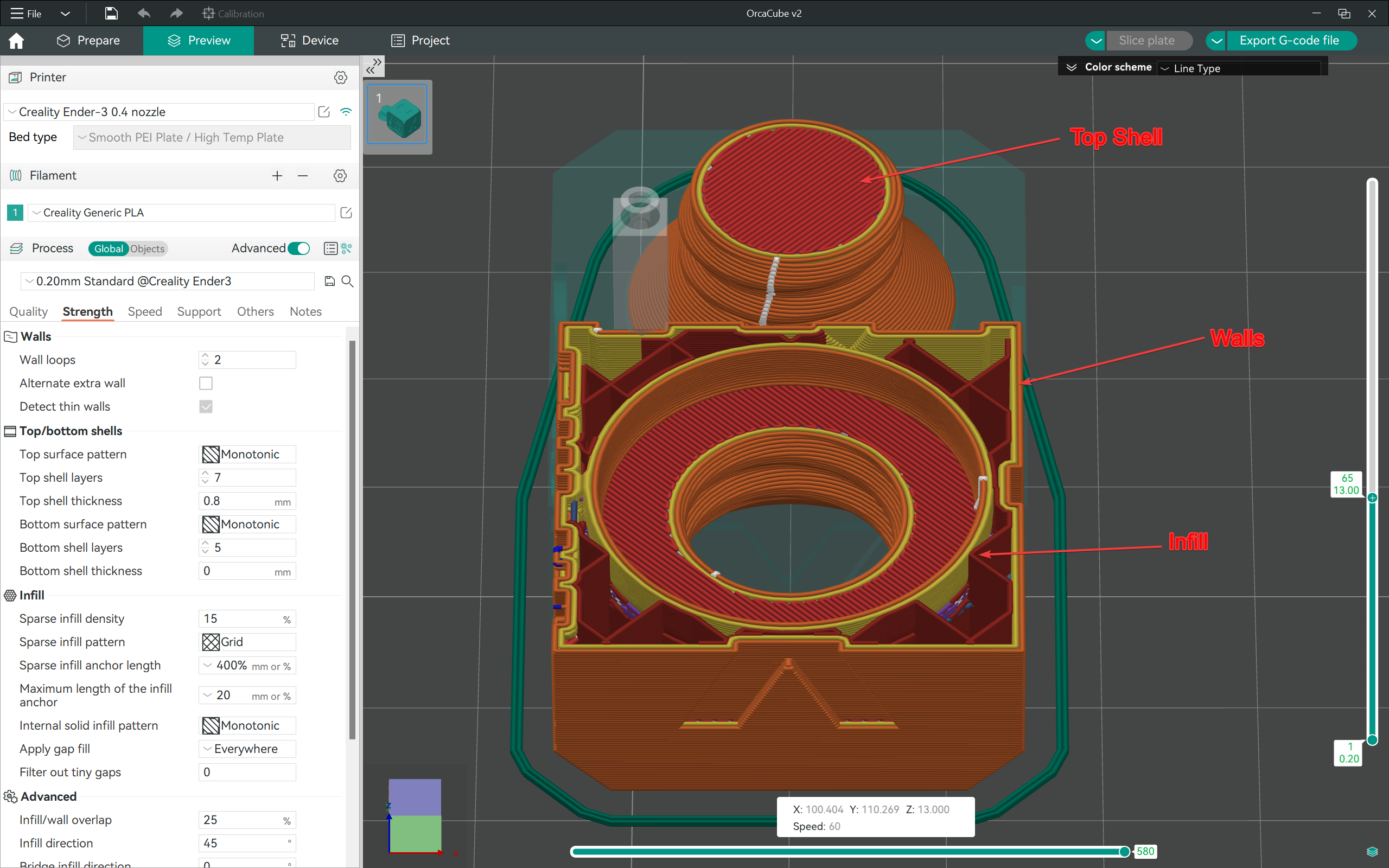Enable Alternate extra wall checkbox
The width and height of the screenshot is (1389, 868).
coord(206,384)
